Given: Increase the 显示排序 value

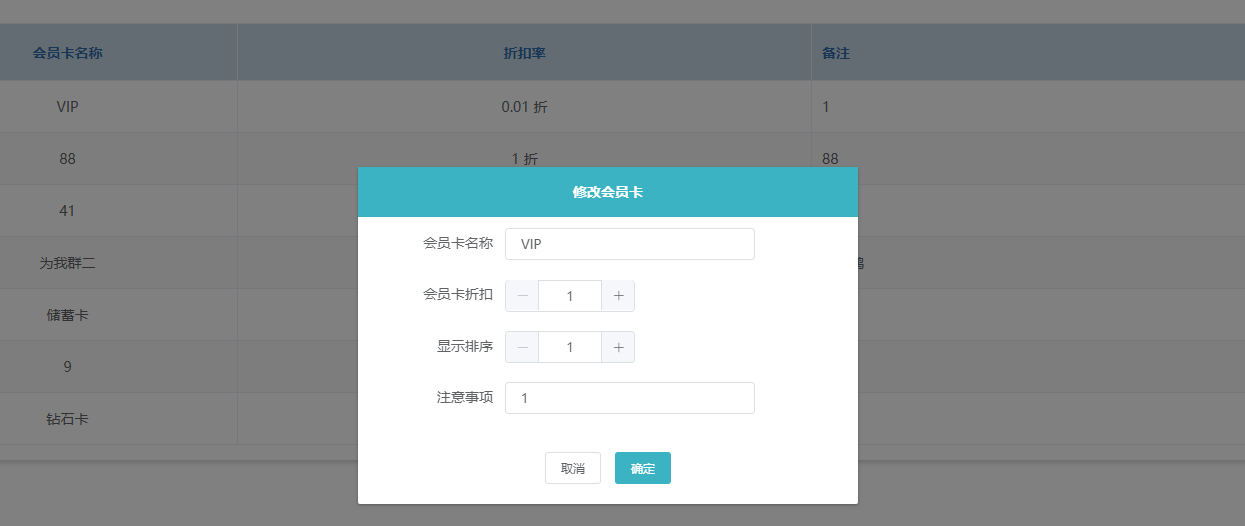Looking at the screenshot, I should coord(618,347).
